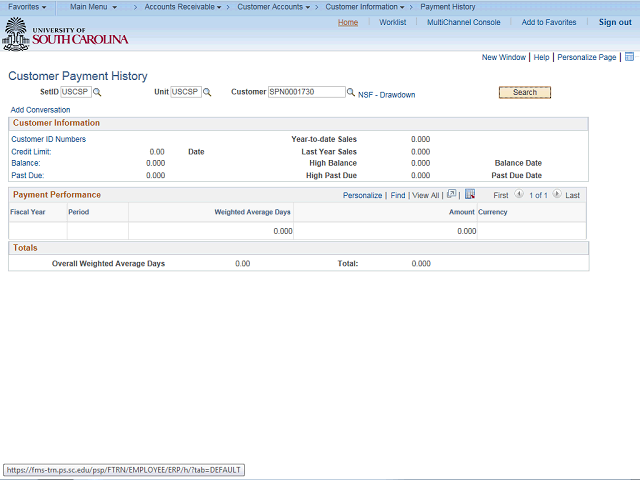
Task: Open Customer ID Numbers link
Action: pos(49,139)
